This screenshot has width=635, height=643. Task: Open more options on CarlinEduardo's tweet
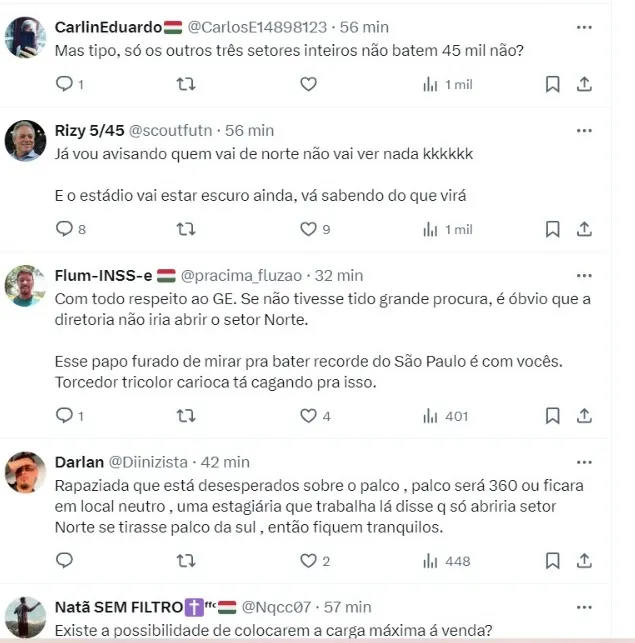coord(584,27)
